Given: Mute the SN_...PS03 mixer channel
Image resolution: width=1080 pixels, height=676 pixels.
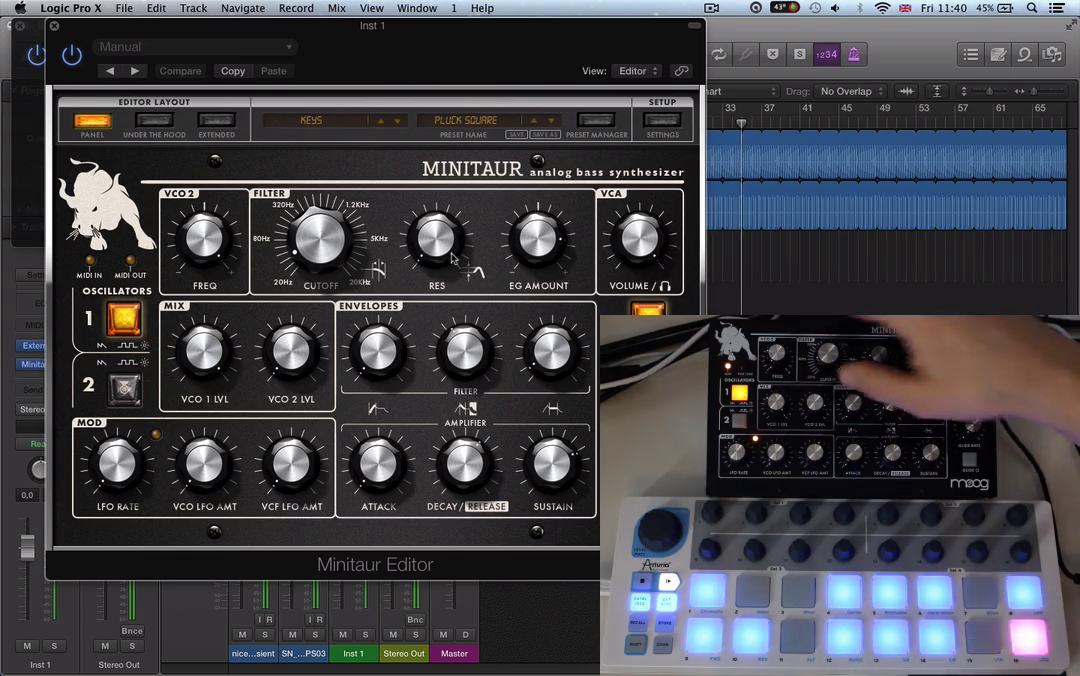Looking at the screenshot, I should point(293,635).
